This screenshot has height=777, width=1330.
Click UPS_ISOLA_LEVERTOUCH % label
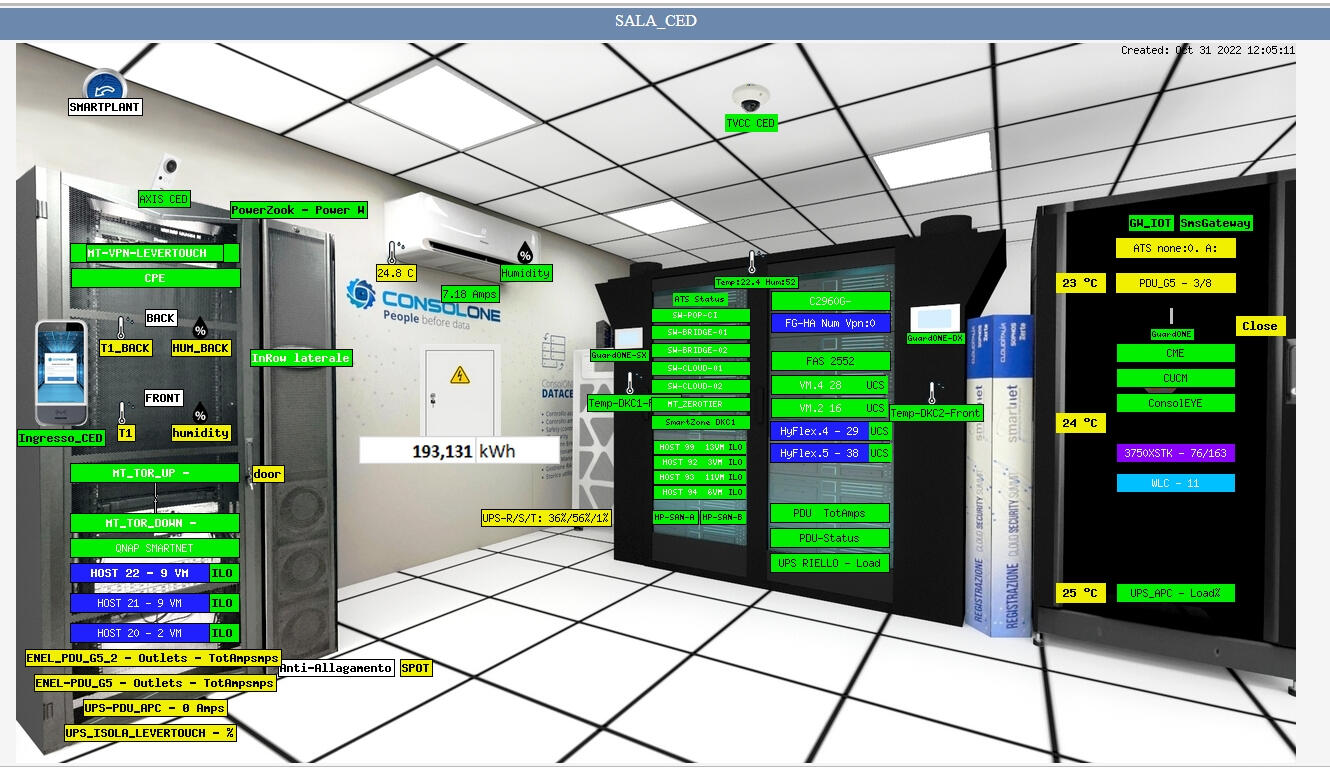(x=151, y=733)
